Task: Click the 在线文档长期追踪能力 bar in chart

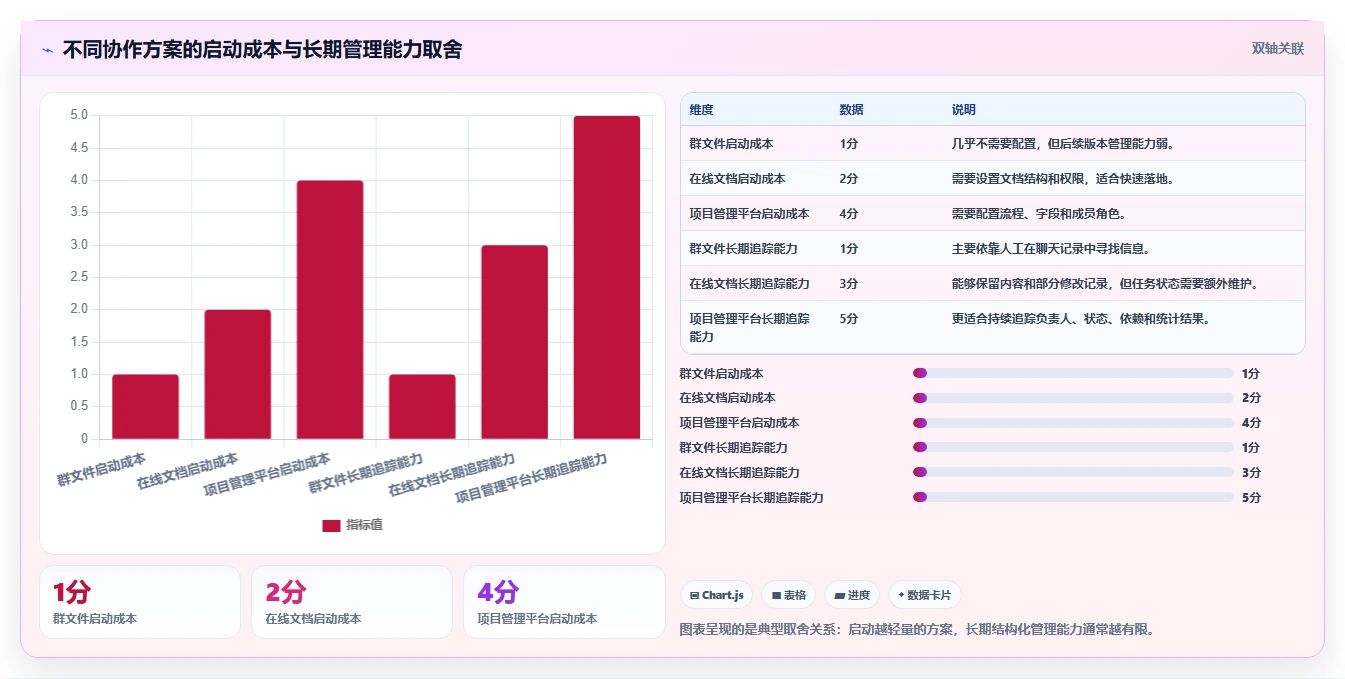Action: (x=514, y=342)
